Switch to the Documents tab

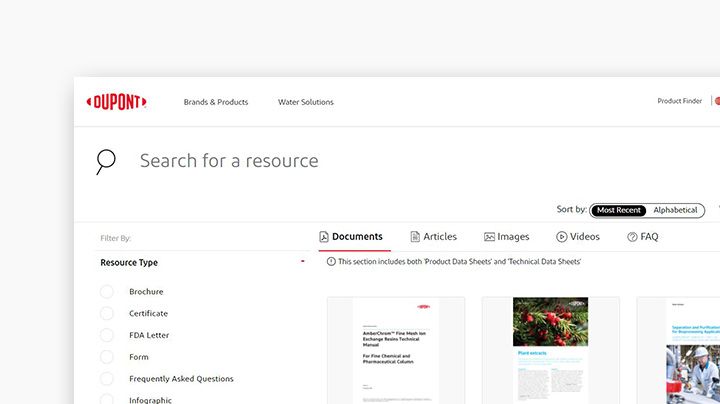click(x=354, y=237)
